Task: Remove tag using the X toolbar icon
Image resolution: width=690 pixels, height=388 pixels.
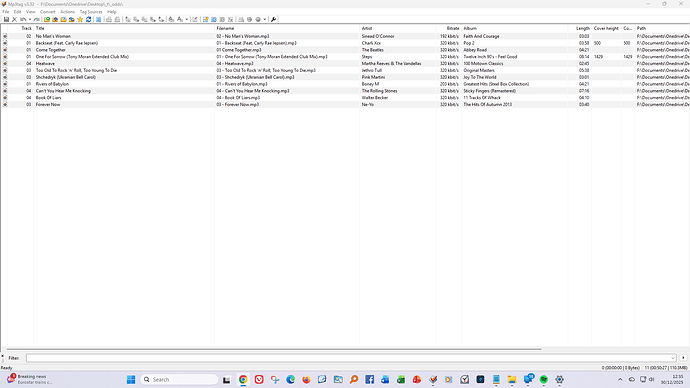Action: 14,19
